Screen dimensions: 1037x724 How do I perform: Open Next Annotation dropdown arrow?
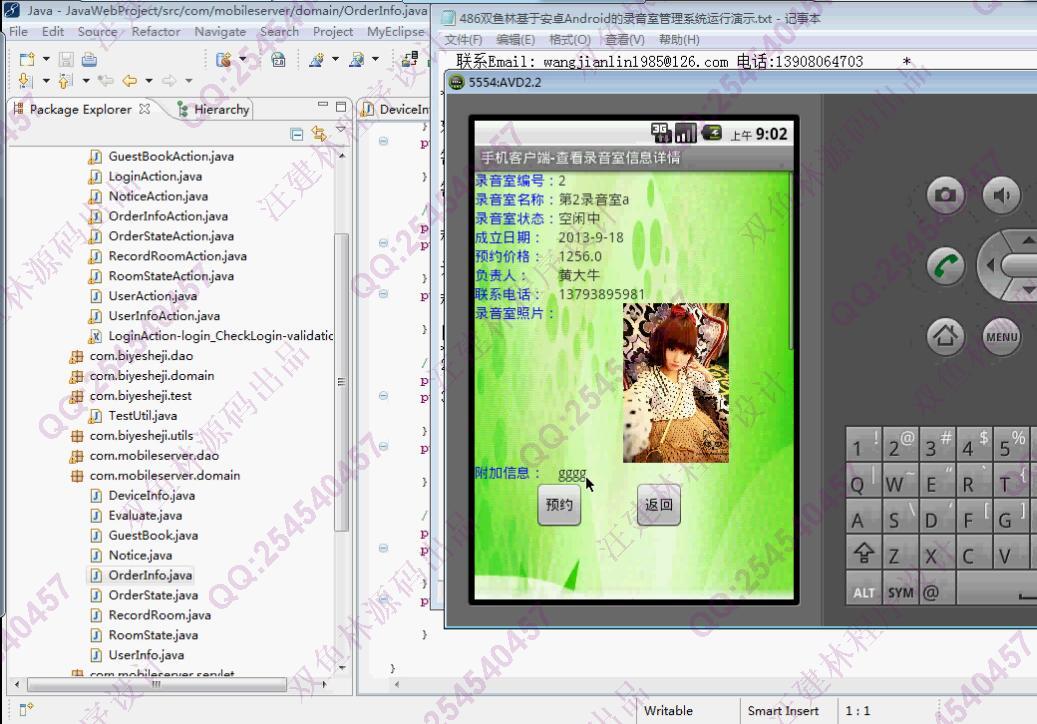pyautogui.click(x=46, y=81)
